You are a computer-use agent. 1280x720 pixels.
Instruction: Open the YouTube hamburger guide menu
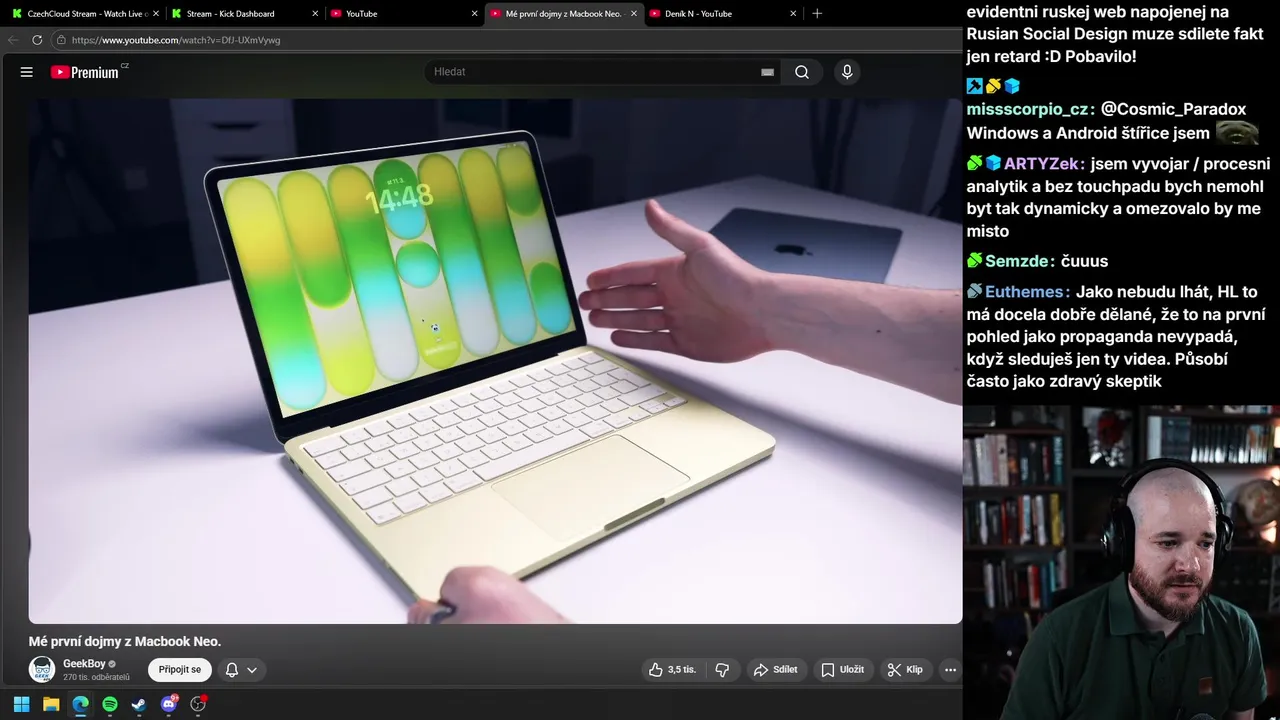pyautogui.click(x=27, y=72)
